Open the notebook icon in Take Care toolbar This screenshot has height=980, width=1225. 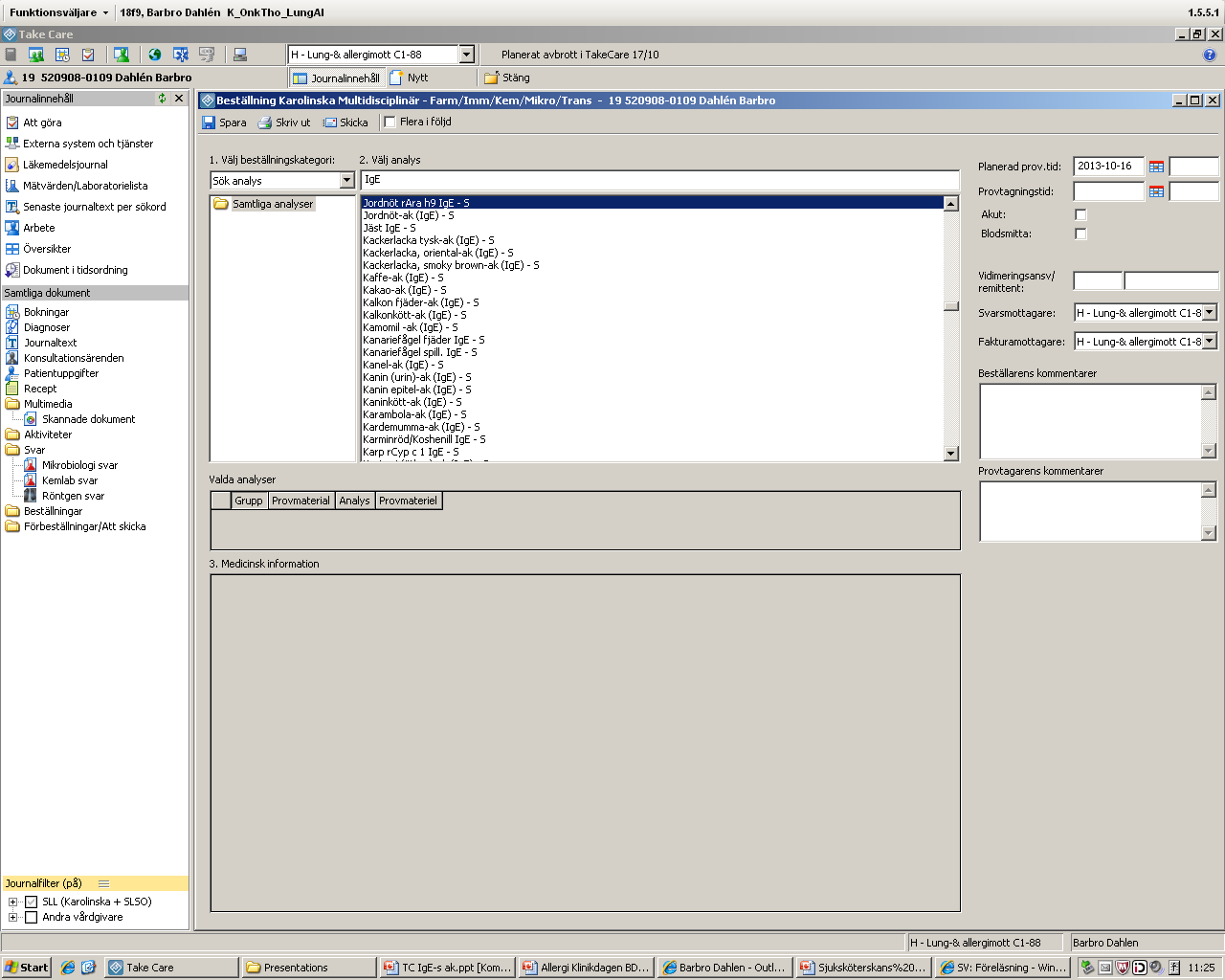(11, 55)
